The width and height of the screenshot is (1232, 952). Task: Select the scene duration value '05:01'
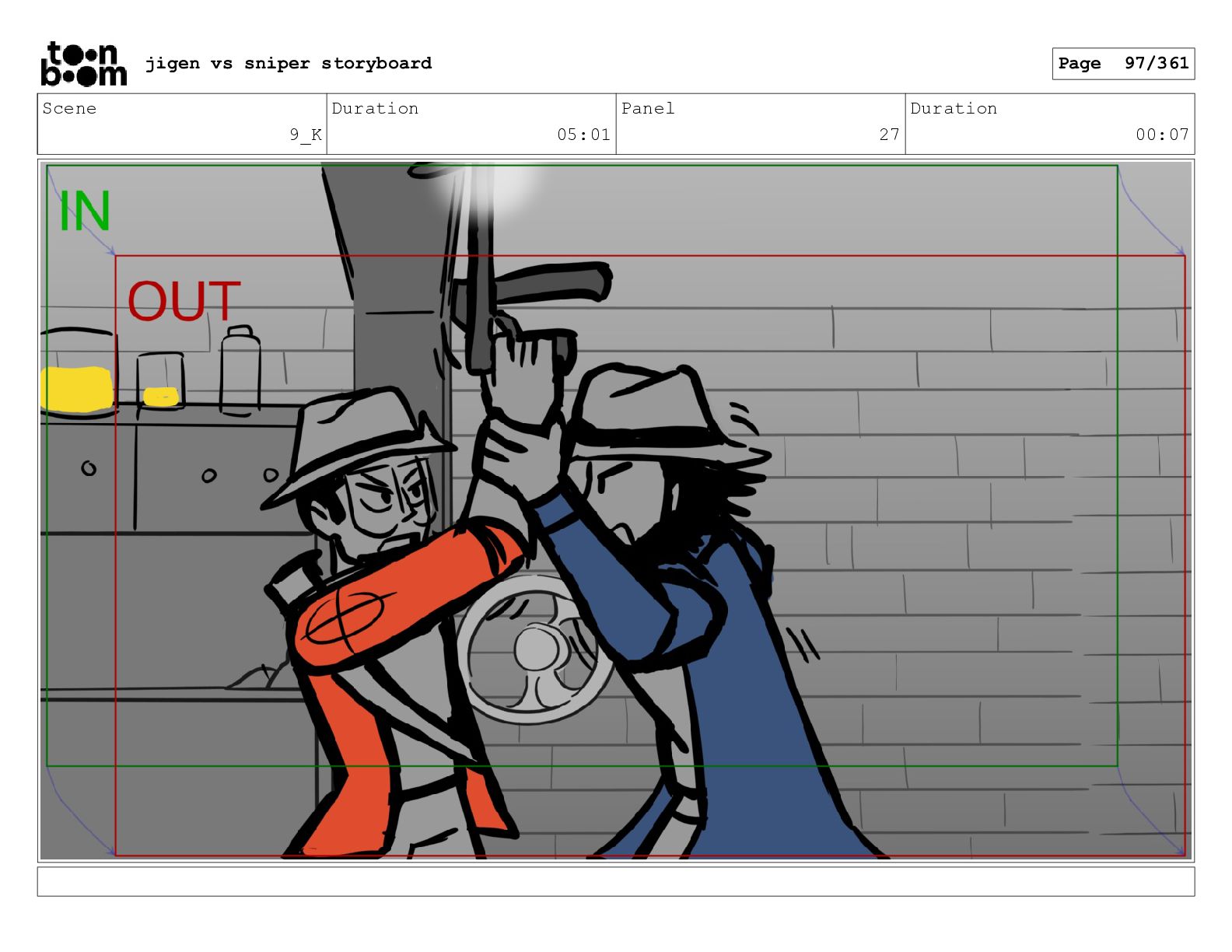[x=583, y=135]
